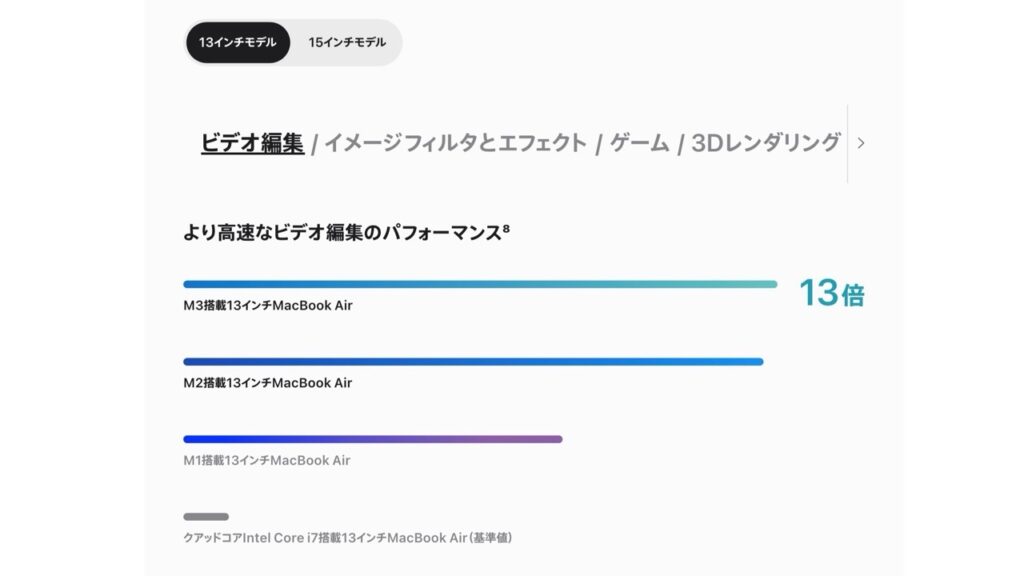The image size is (1024, 576).
Task: Switch to the 15インチモデル segment
Action: tap(346, 43)
